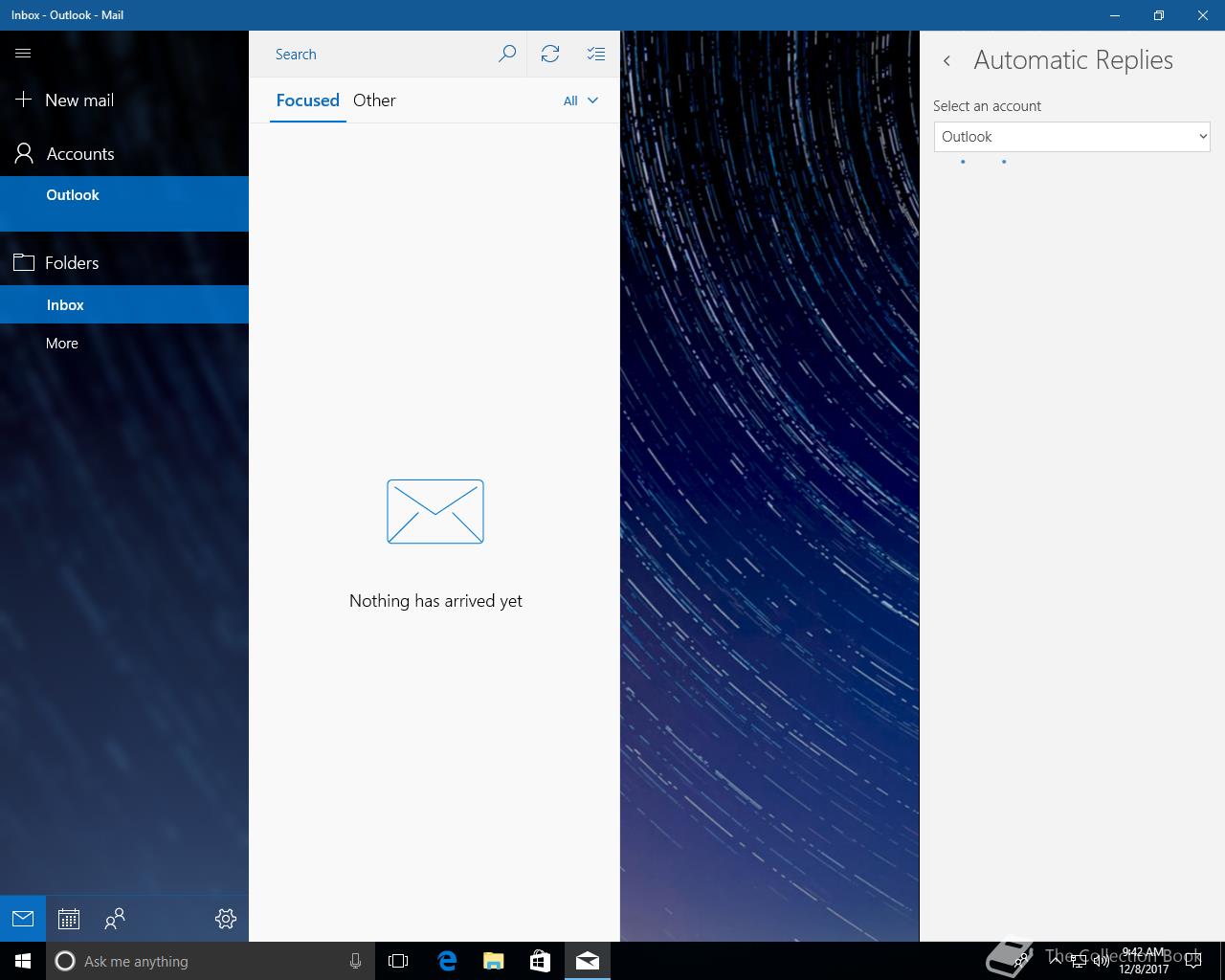1225x980 pixels.
Task: Click in the Search mail field
Action: pyautogui.click(x=383, y=55)
